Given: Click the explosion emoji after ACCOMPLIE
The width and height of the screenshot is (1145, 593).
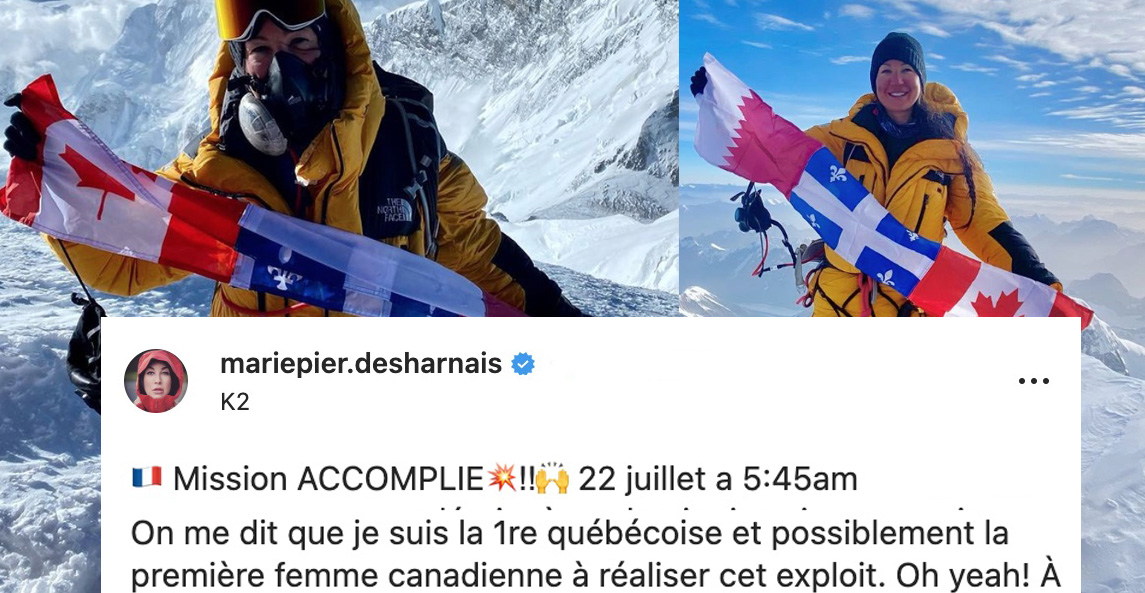Looking at the screenshot, I should 502,478.
